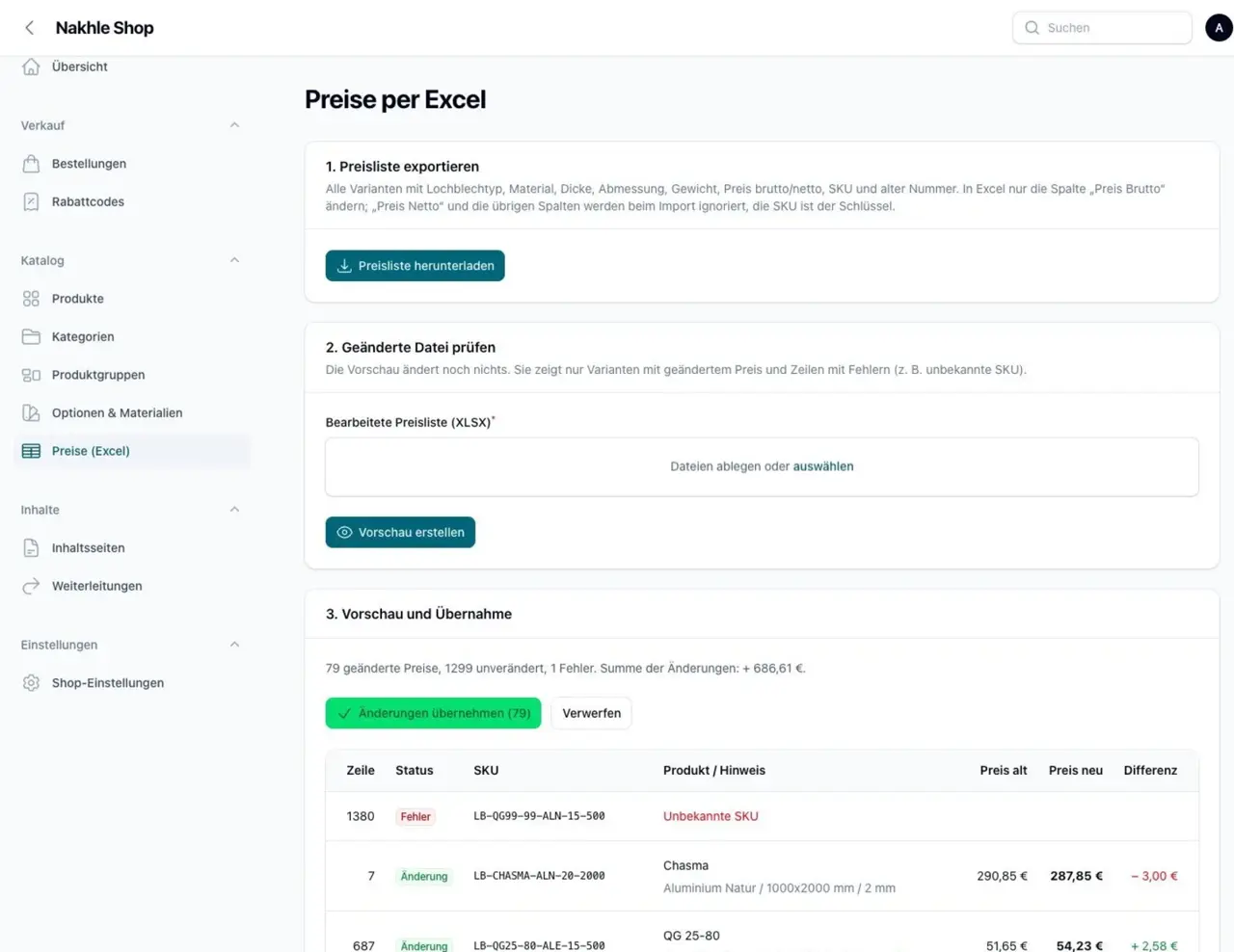
Task: Click the Bestellungen shopping bag icon
Action: pos(31,164)
